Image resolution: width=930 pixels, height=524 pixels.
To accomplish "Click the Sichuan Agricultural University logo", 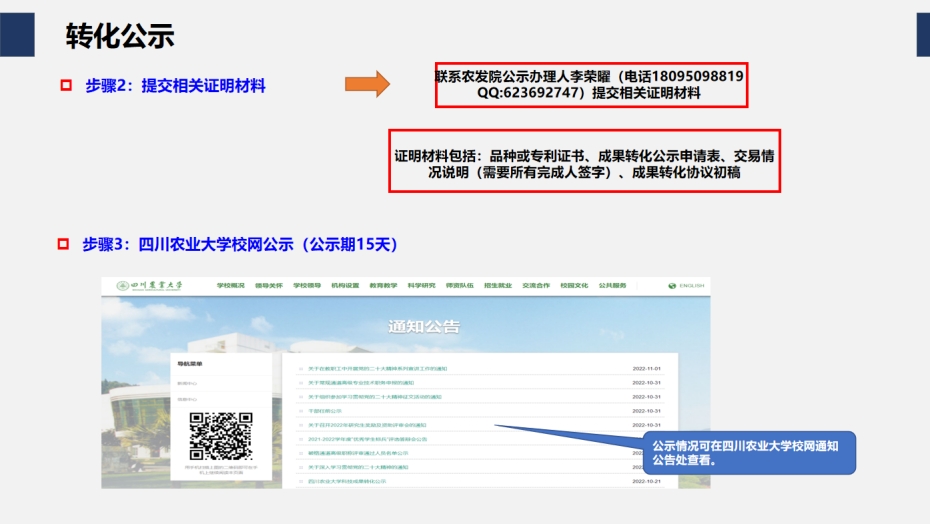I will click(149, 285).
